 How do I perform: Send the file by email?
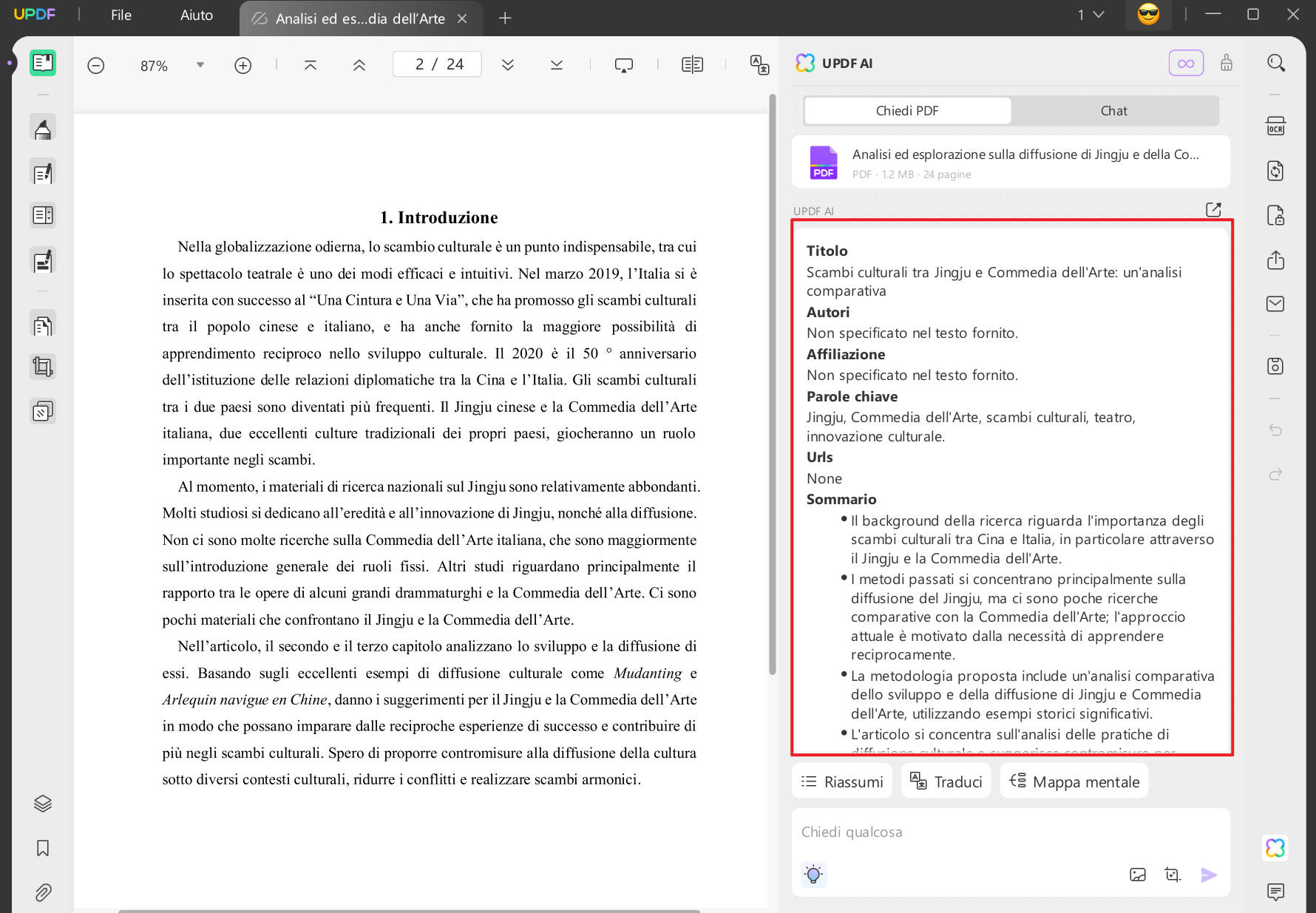1276,304
